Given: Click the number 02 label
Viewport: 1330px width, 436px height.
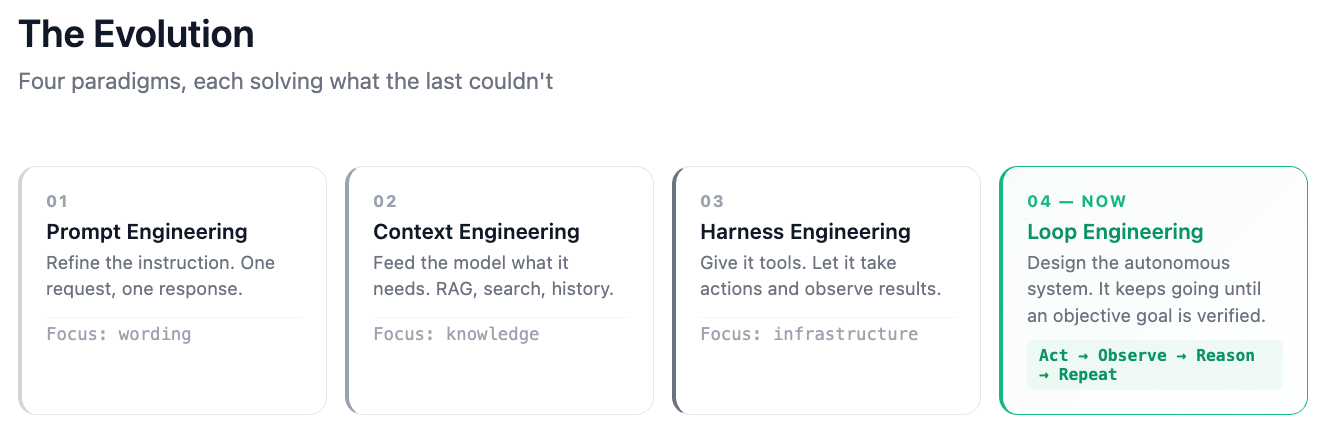Looking at the screenshot, I should 385,201.
